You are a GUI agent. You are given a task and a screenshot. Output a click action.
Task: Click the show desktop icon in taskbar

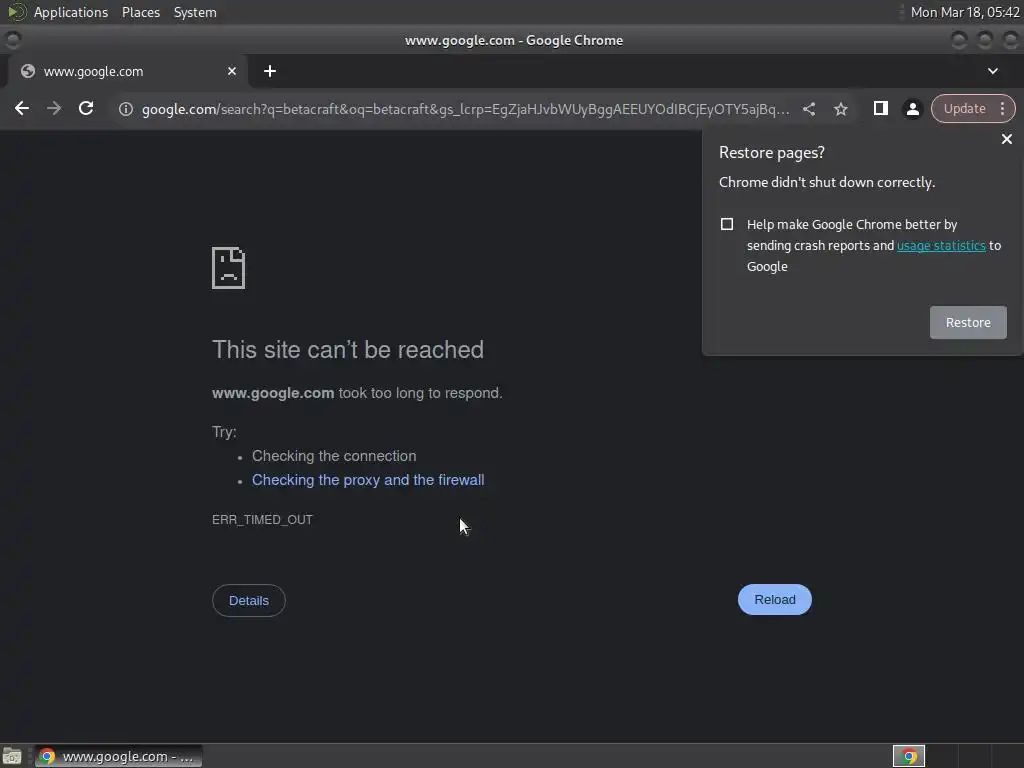[12, 756]
